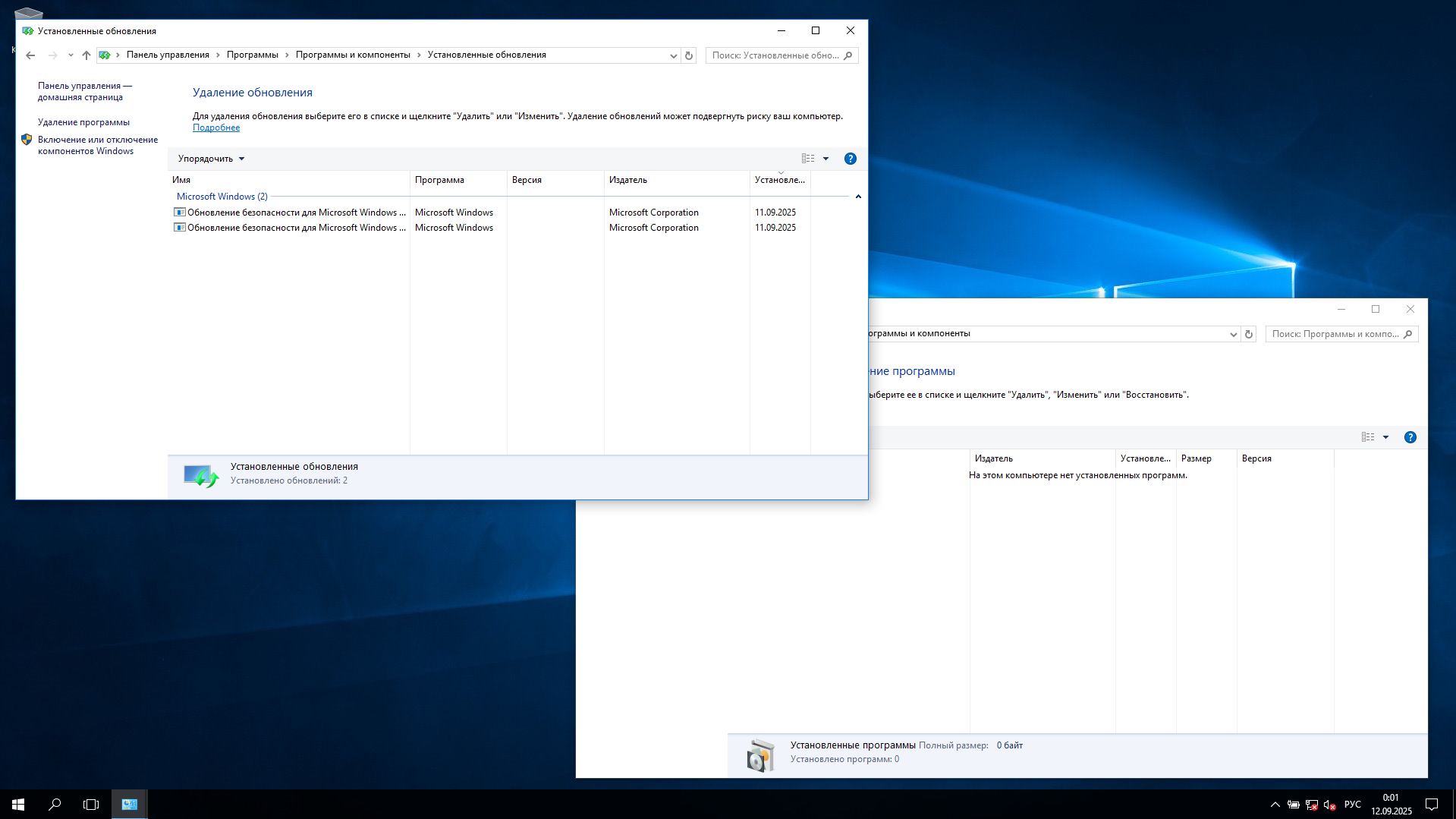Select the first security update row
Image resolution: width=1456 pixels, height=819 pixels.
489,213
